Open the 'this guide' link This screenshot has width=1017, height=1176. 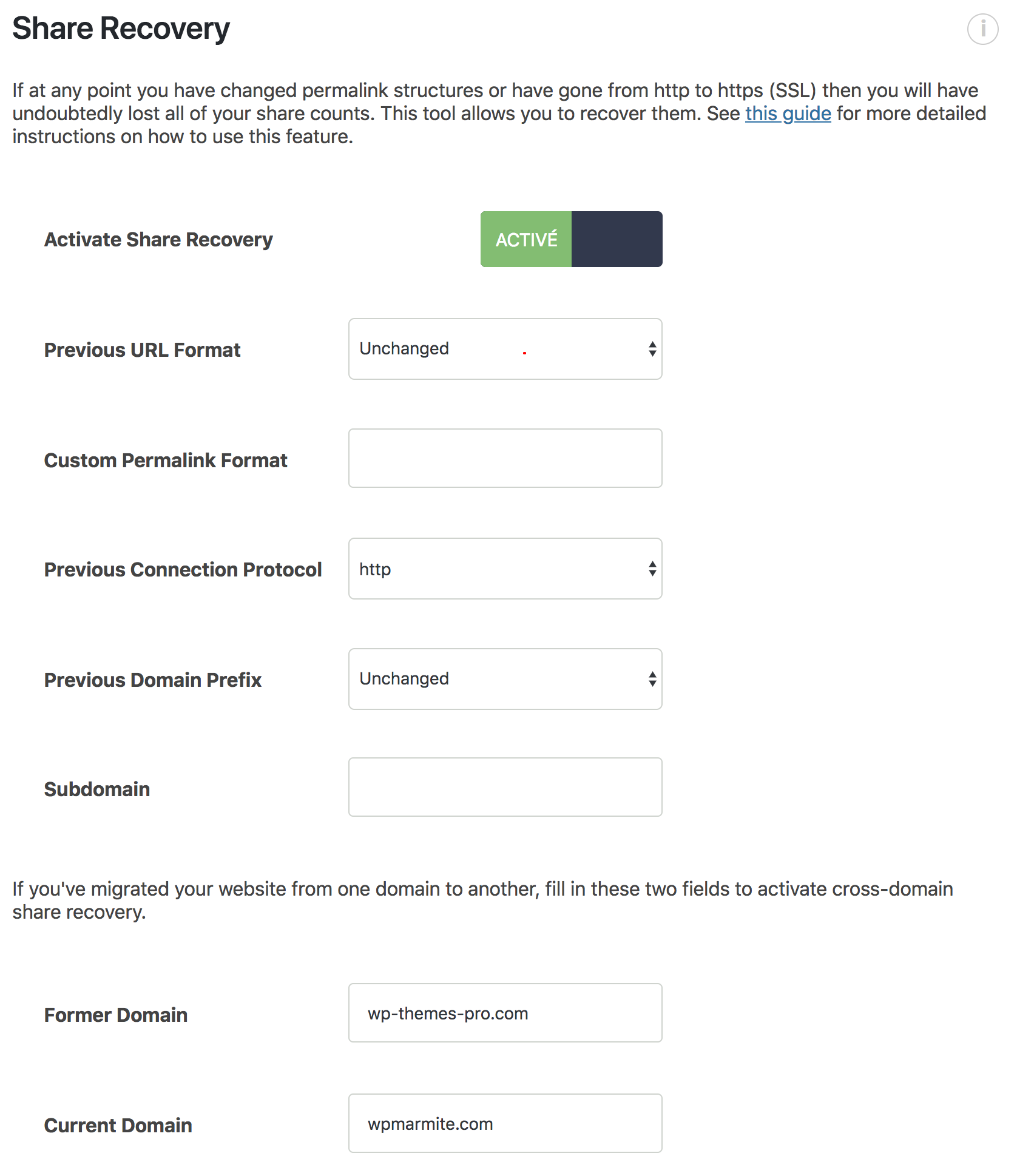point(788,113)
